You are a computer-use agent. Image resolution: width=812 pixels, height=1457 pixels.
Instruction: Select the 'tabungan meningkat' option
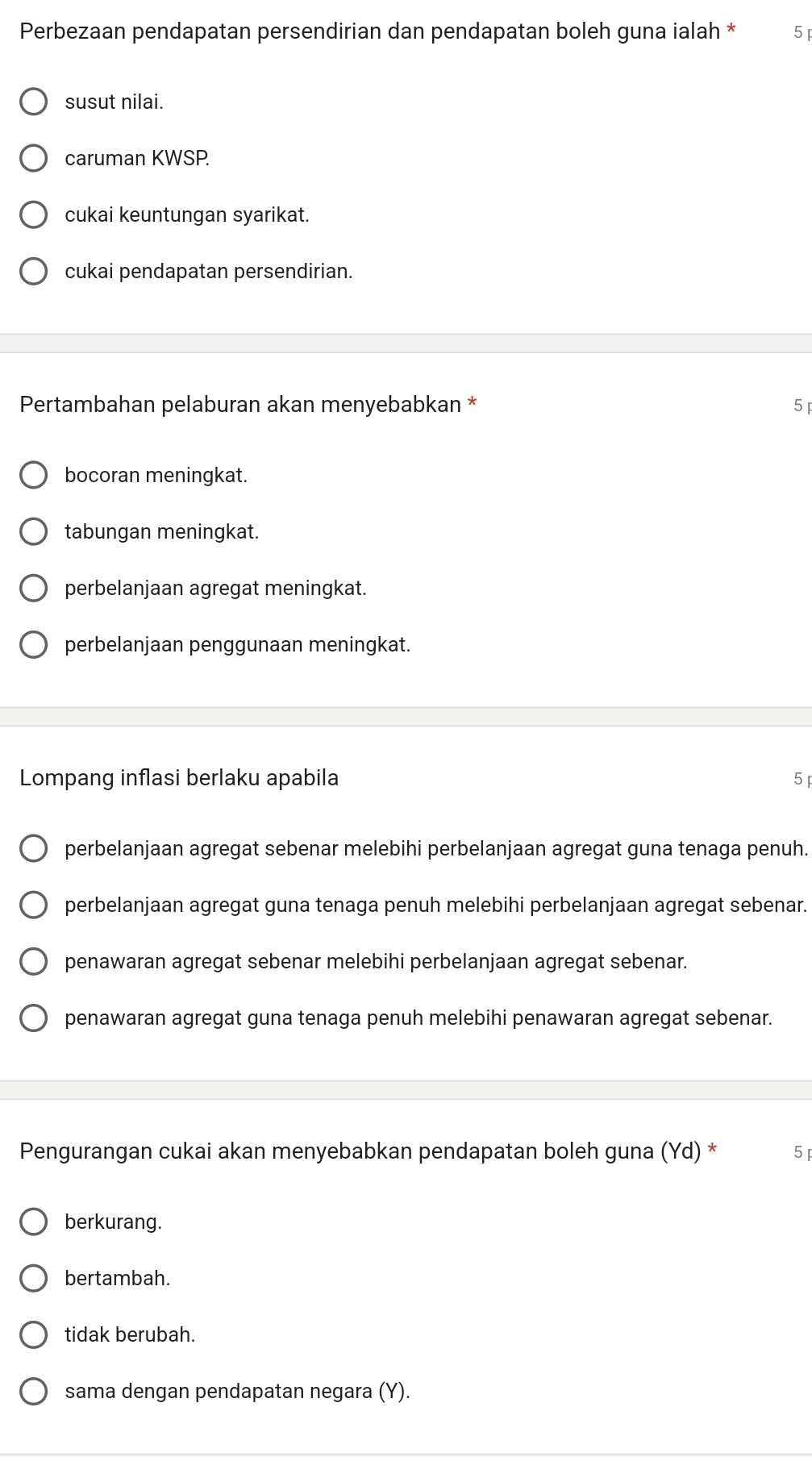(x=33, y=532)
